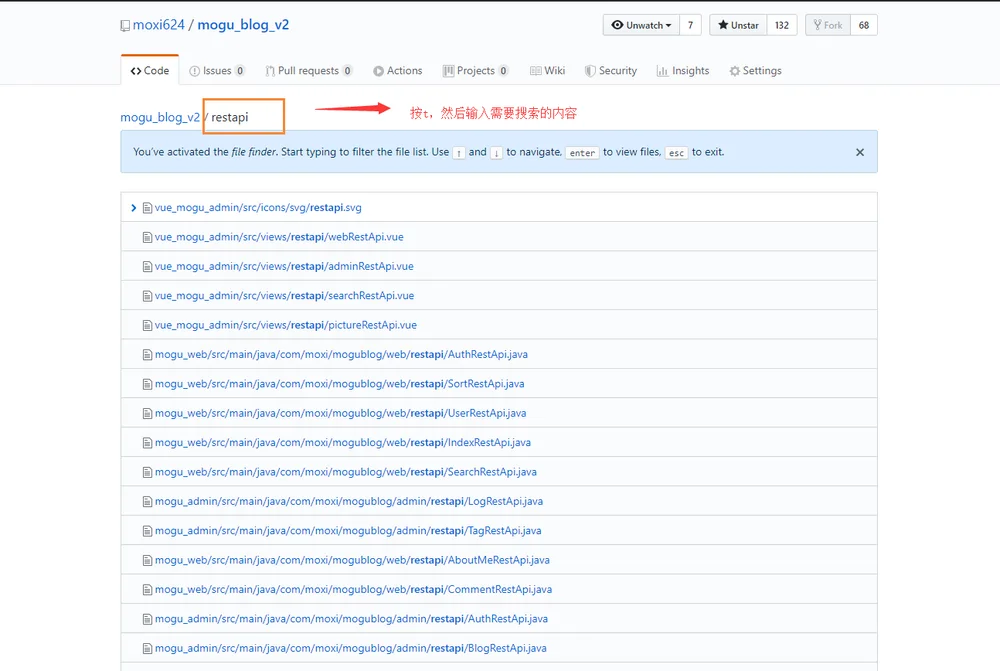Open UserRestApi.java file
Viewport: 1000px width, 671px height.
tap(341, 413)
